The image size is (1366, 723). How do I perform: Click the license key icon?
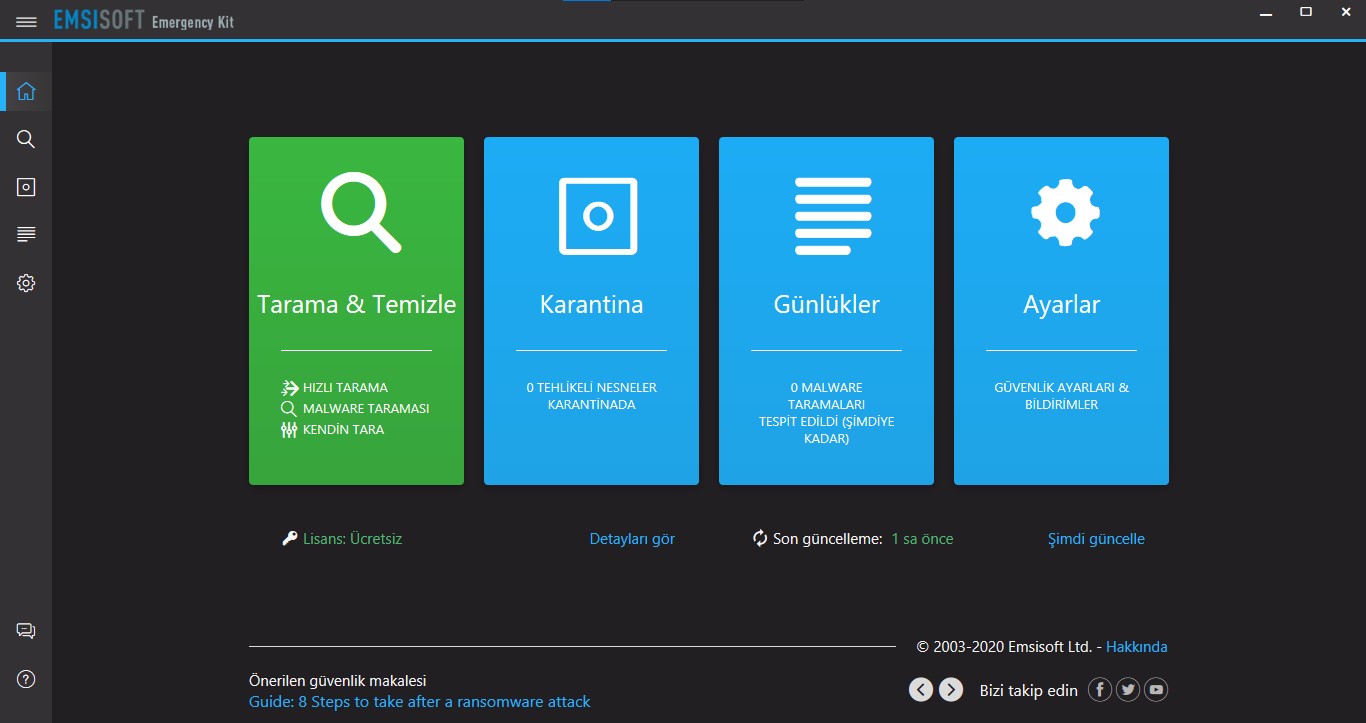click(290, 539)
